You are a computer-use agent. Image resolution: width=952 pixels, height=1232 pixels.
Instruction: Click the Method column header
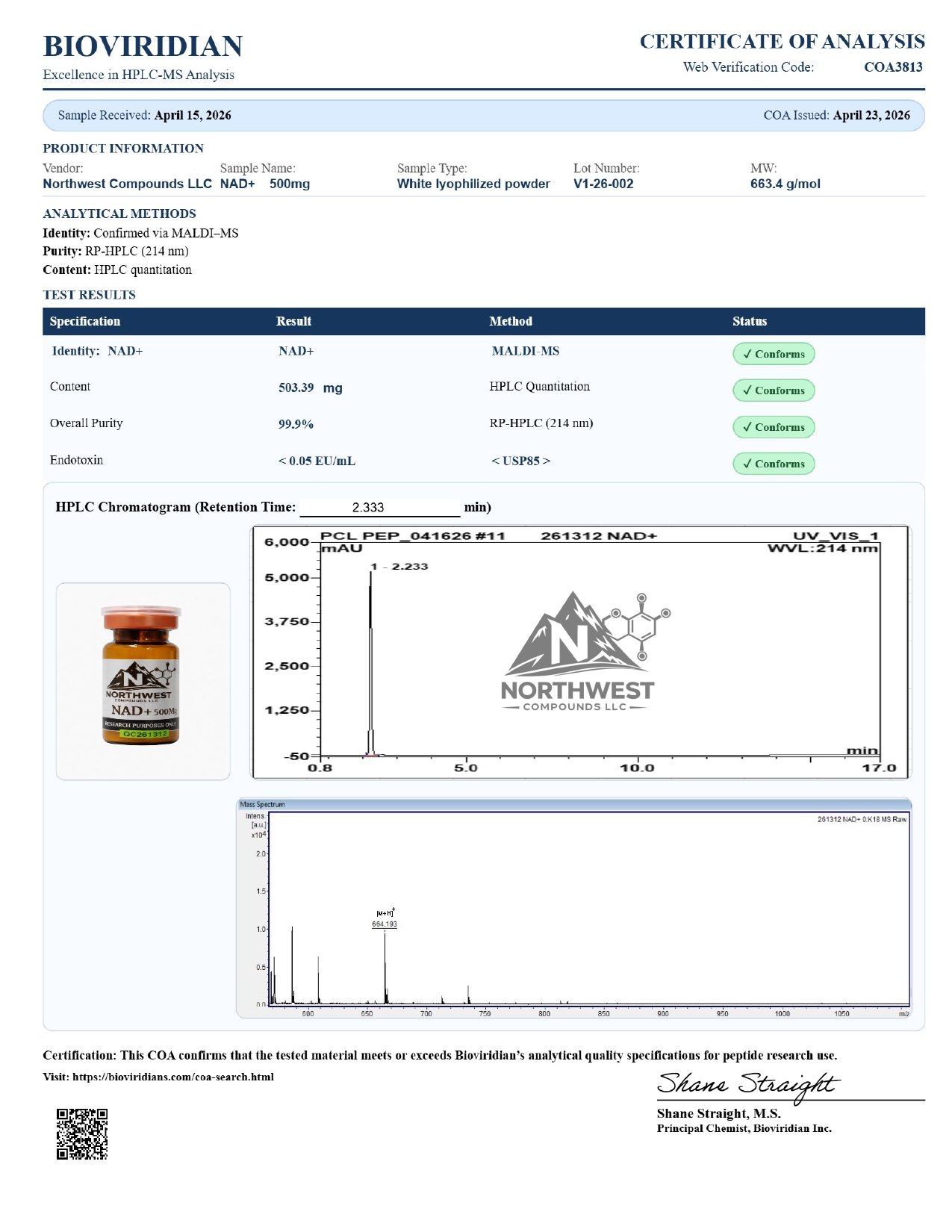coord(511,321)
